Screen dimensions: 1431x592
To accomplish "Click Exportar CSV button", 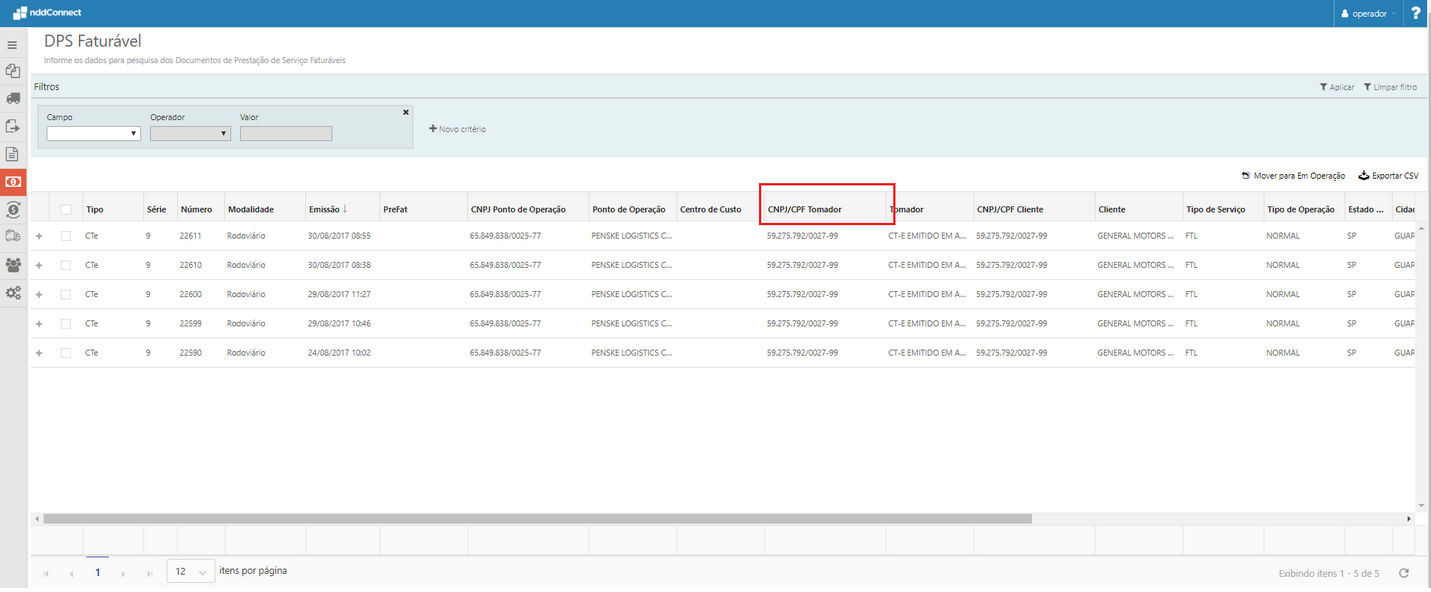I will point(1388,175).
